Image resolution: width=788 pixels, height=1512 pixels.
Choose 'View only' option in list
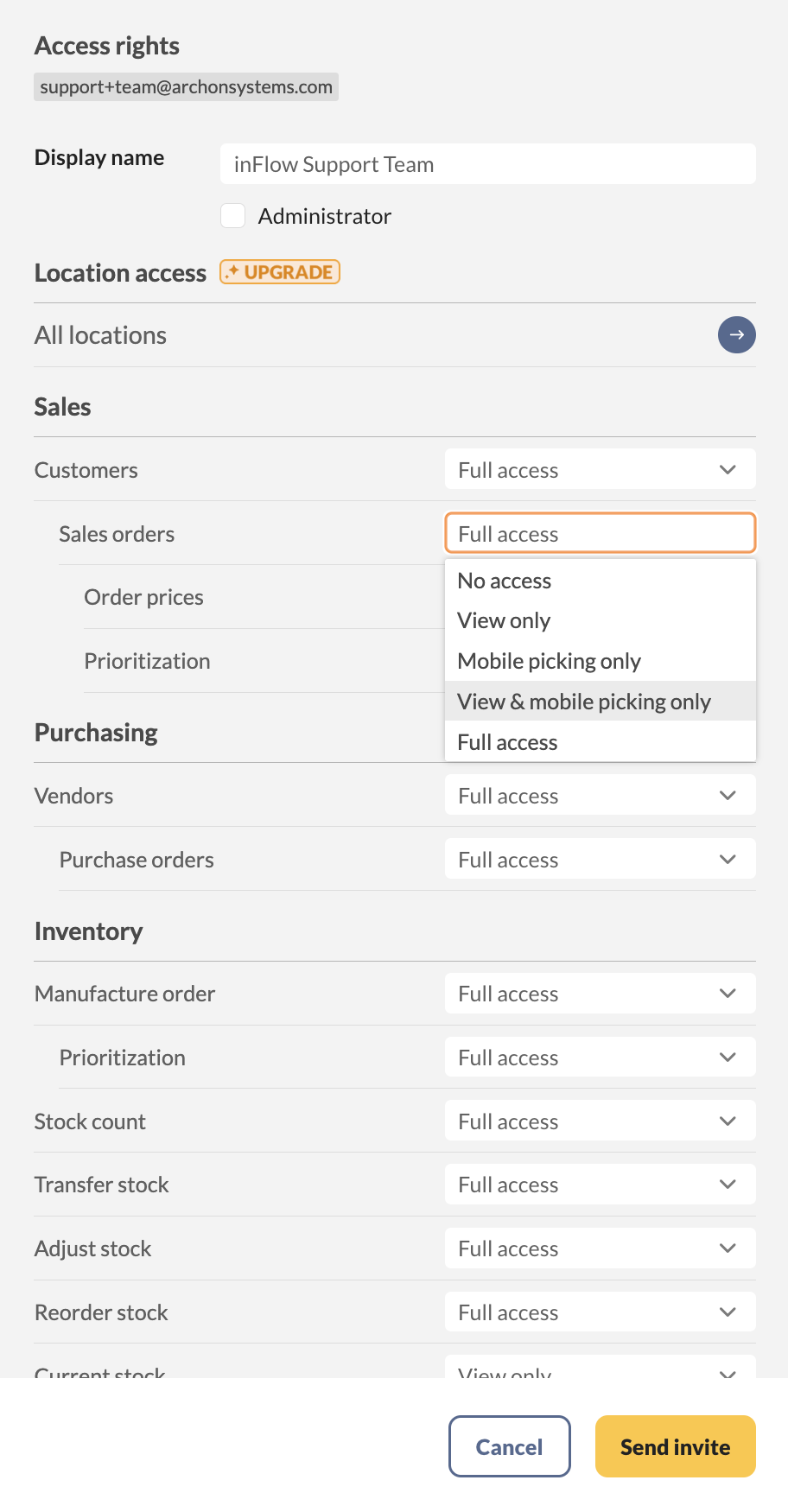504,621
